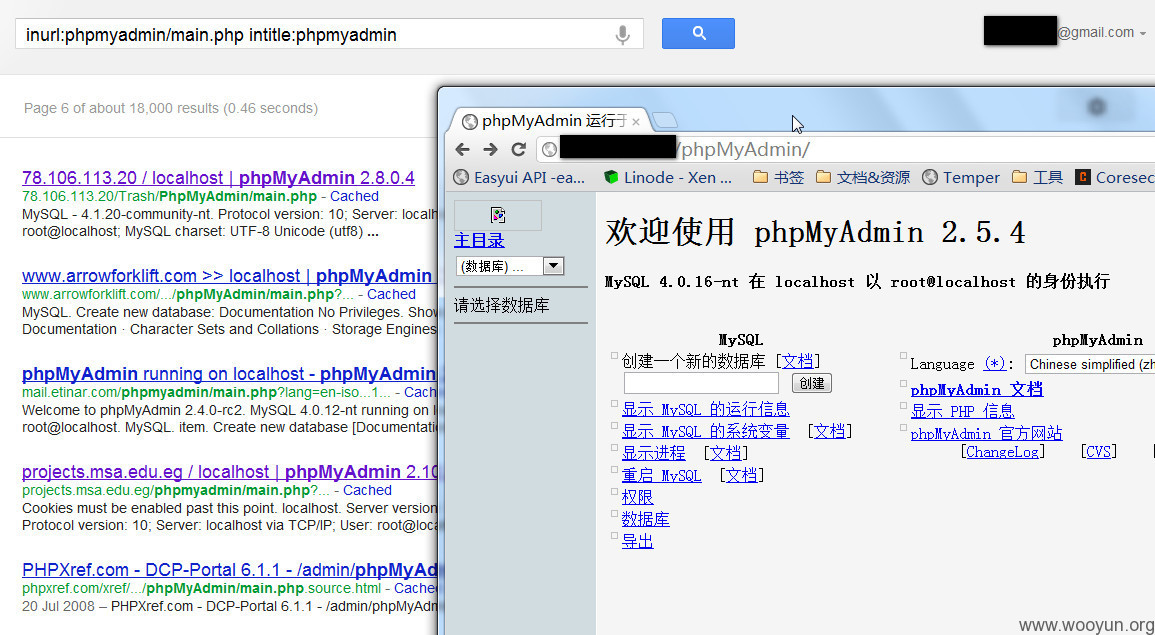1155x635 pixels.
Task: Open phpMyAdmin running on localhost result
Action: [228, 374]
